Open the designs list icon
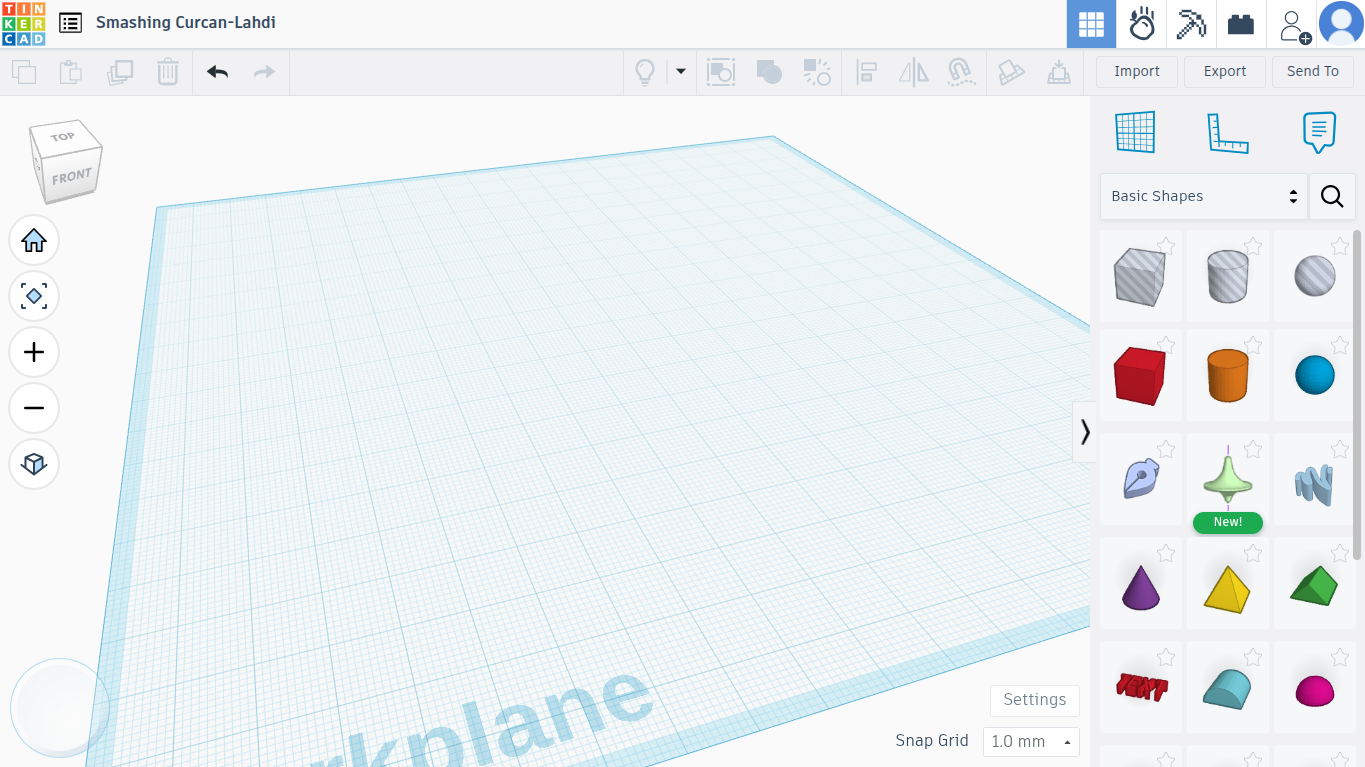The height and width of the screenshot is (767, 1365). coord(70,22)
